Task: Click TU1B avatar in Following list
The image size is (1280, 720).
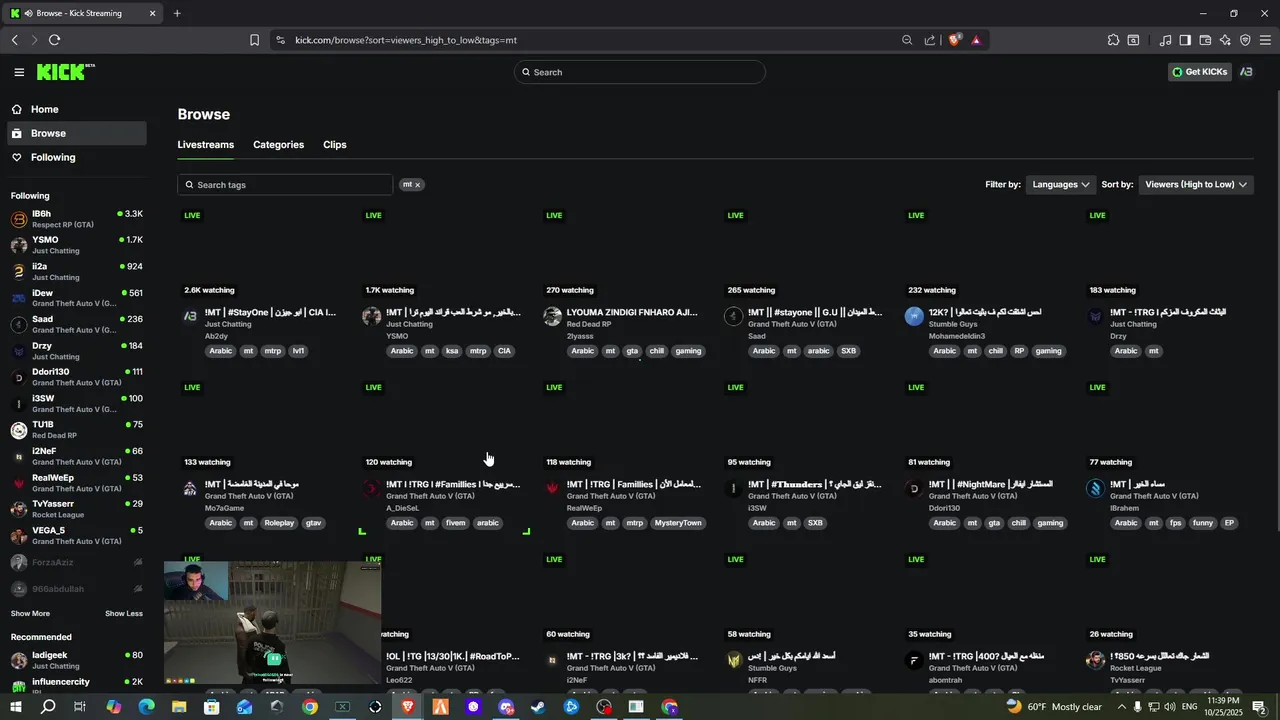Action: click(x=18, y=430)
